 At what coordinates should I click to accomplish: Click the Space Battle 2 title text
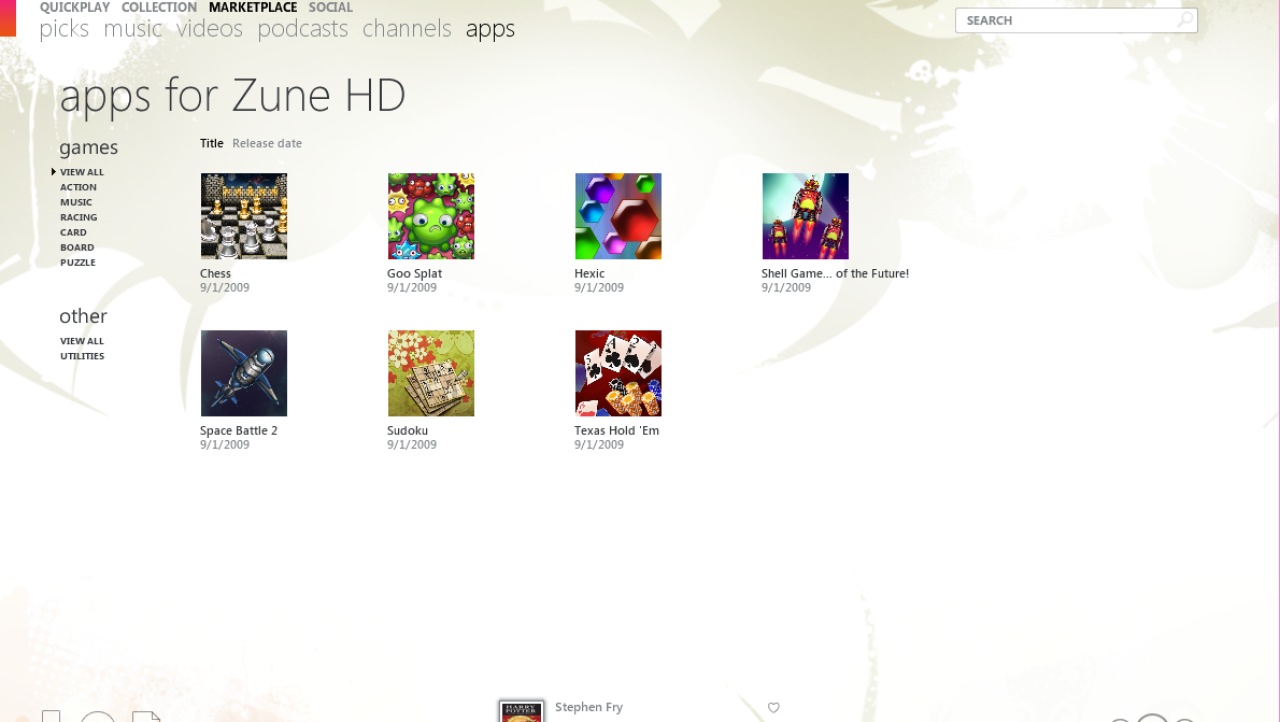tap(238, 430)
